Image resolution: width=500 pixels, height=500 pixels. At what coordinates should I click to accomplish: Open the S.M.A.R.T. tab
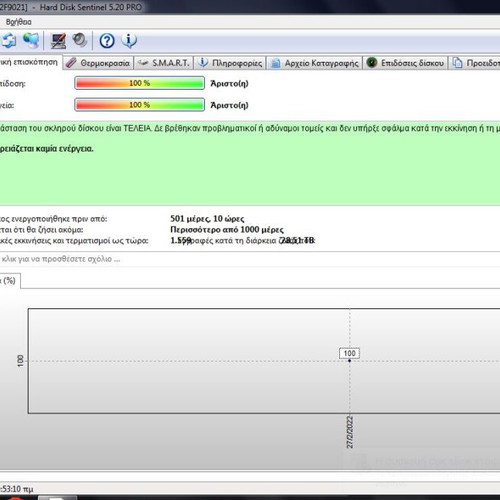[164, 63]
